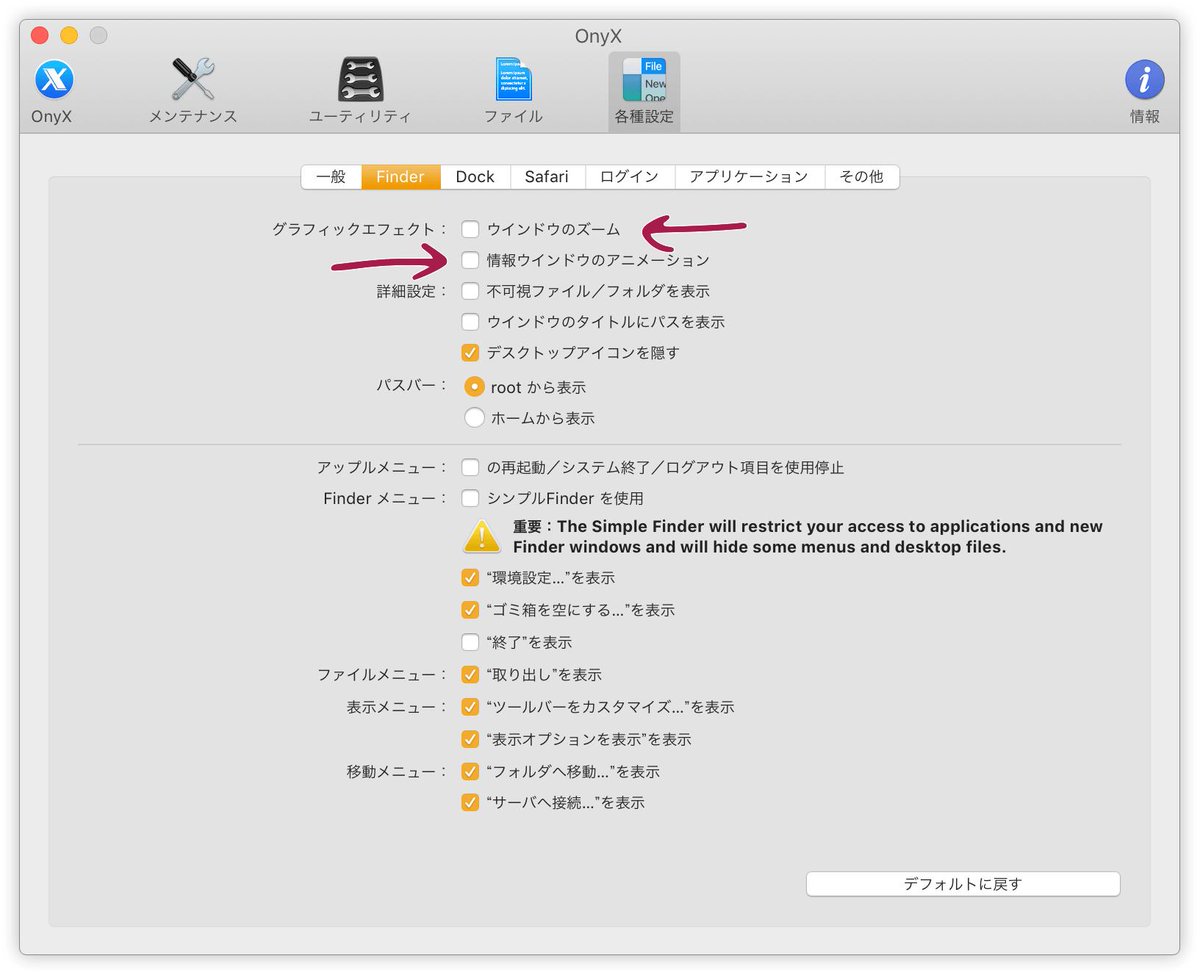This screenshot has width=1200, height=975.
Task: Minimize the OnyX window
Action: (x=69, y=36)
